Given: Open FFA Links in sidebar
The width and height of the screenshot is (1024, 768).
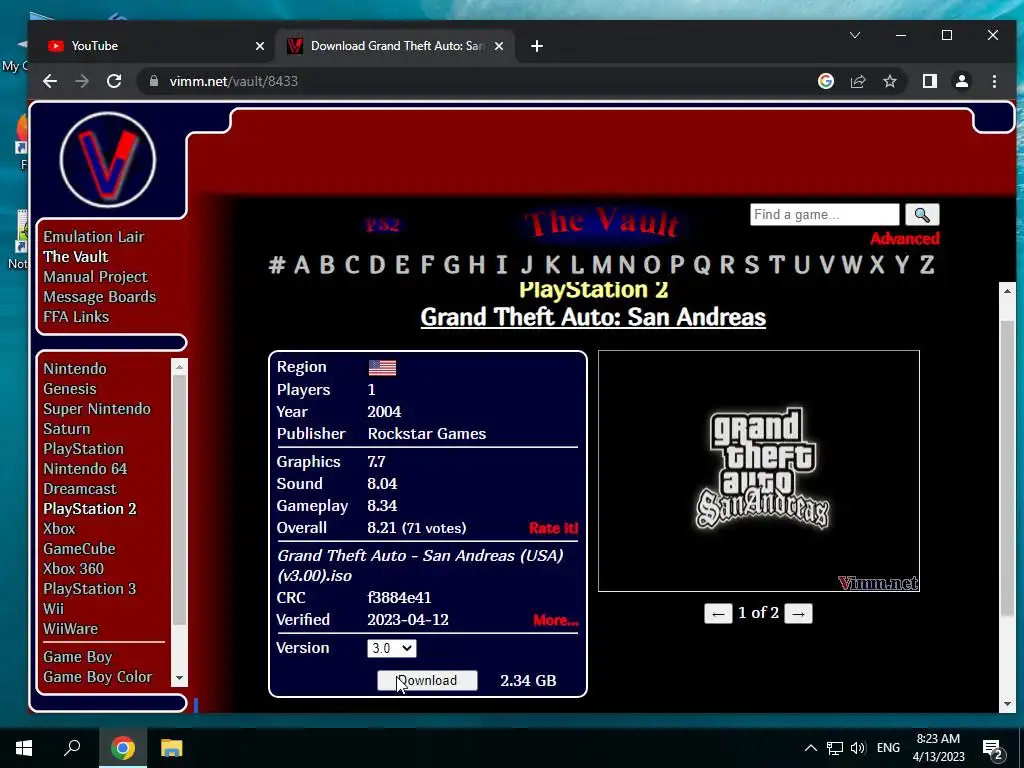Looking at the screenshot, I should click(x=76, y=317).
